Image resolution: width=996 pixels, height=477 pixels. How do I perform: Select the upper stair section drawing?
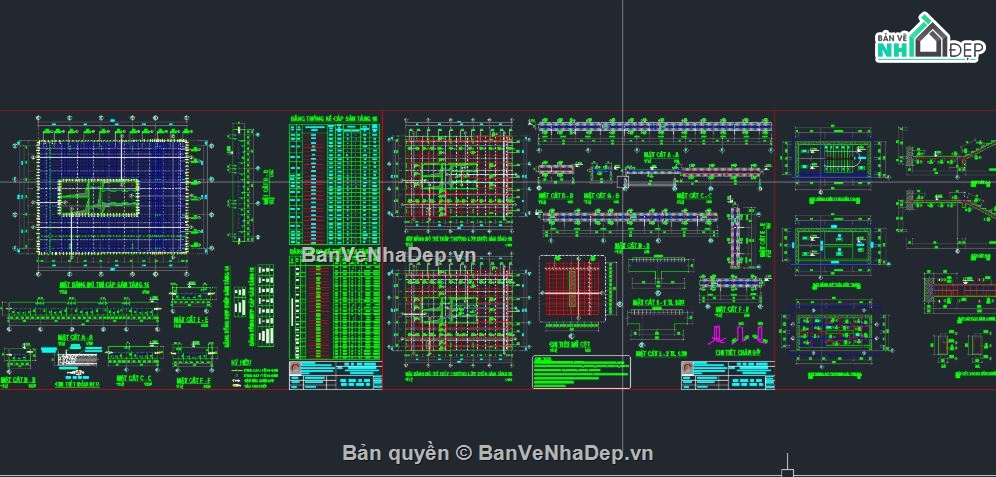coord(946,151)
